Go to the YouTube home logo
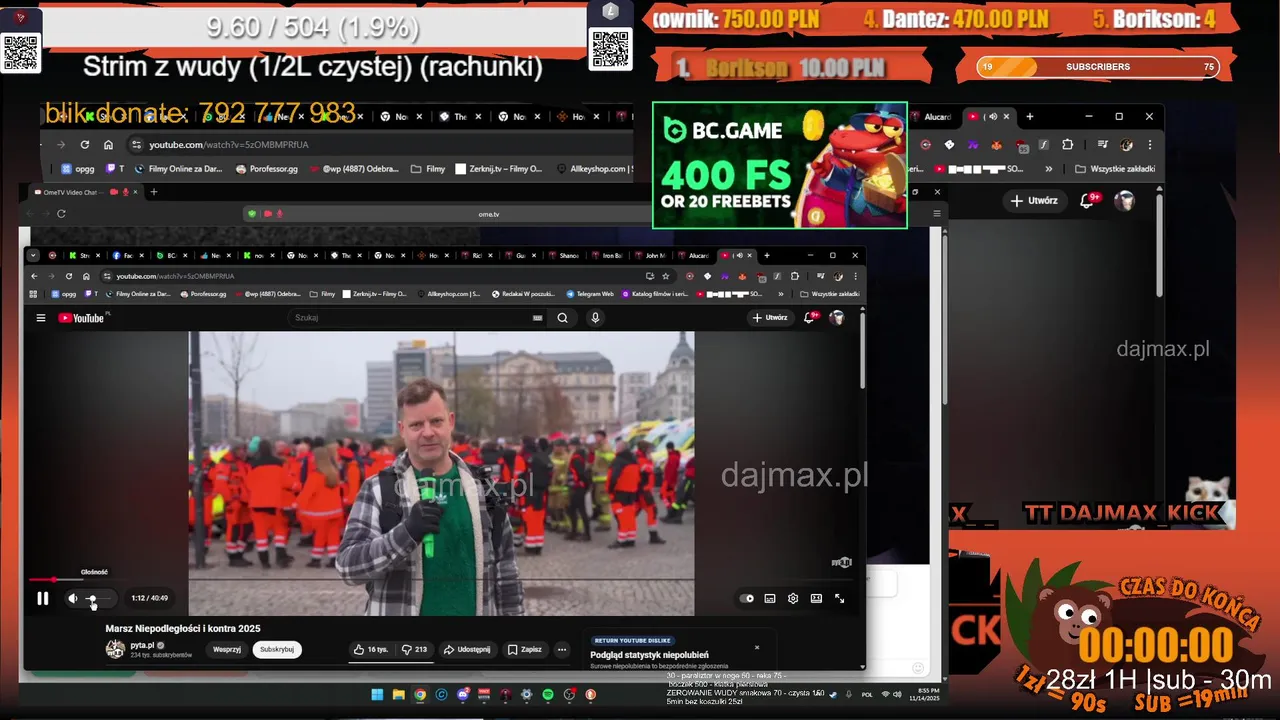1280x720 pixels. [x=81, y=318]
